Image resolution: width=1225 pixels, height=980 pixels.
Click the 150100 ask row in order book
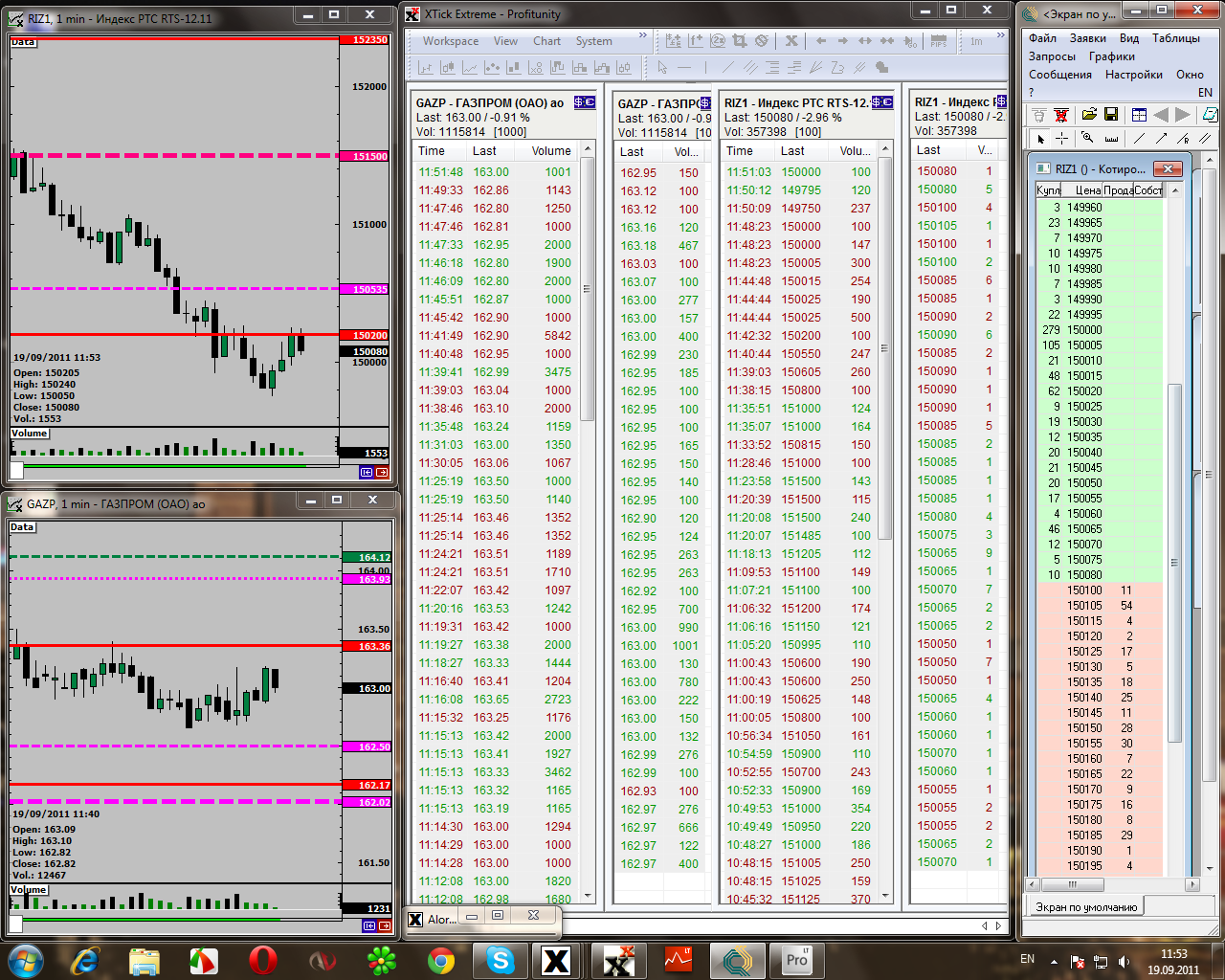(1100, 590)
